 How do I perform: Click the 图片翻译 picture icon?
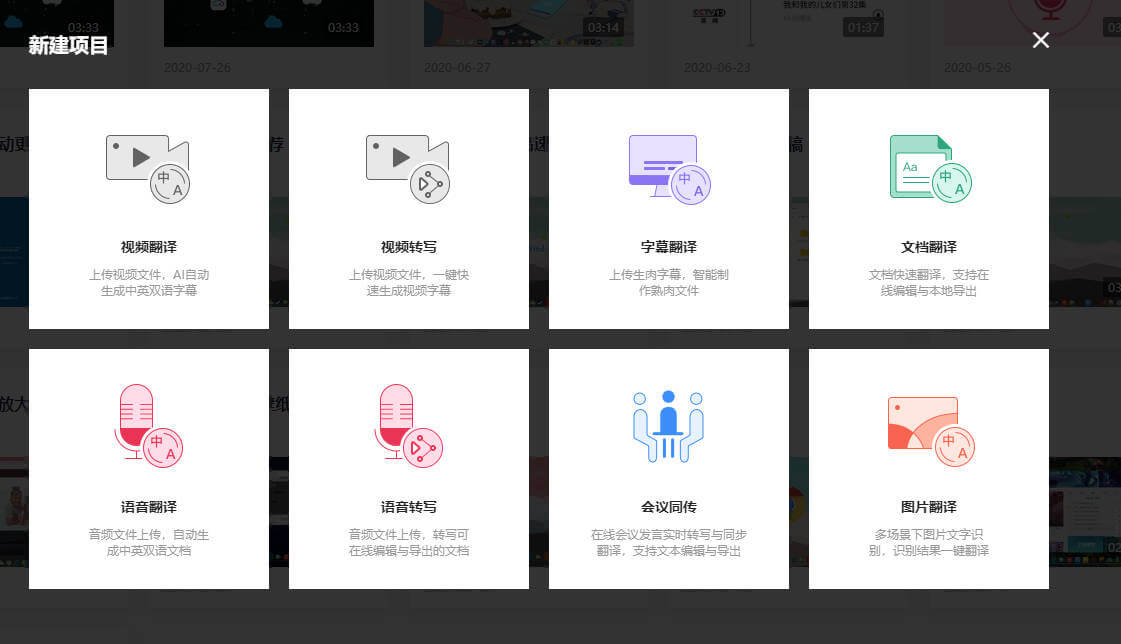pos(931,432)
